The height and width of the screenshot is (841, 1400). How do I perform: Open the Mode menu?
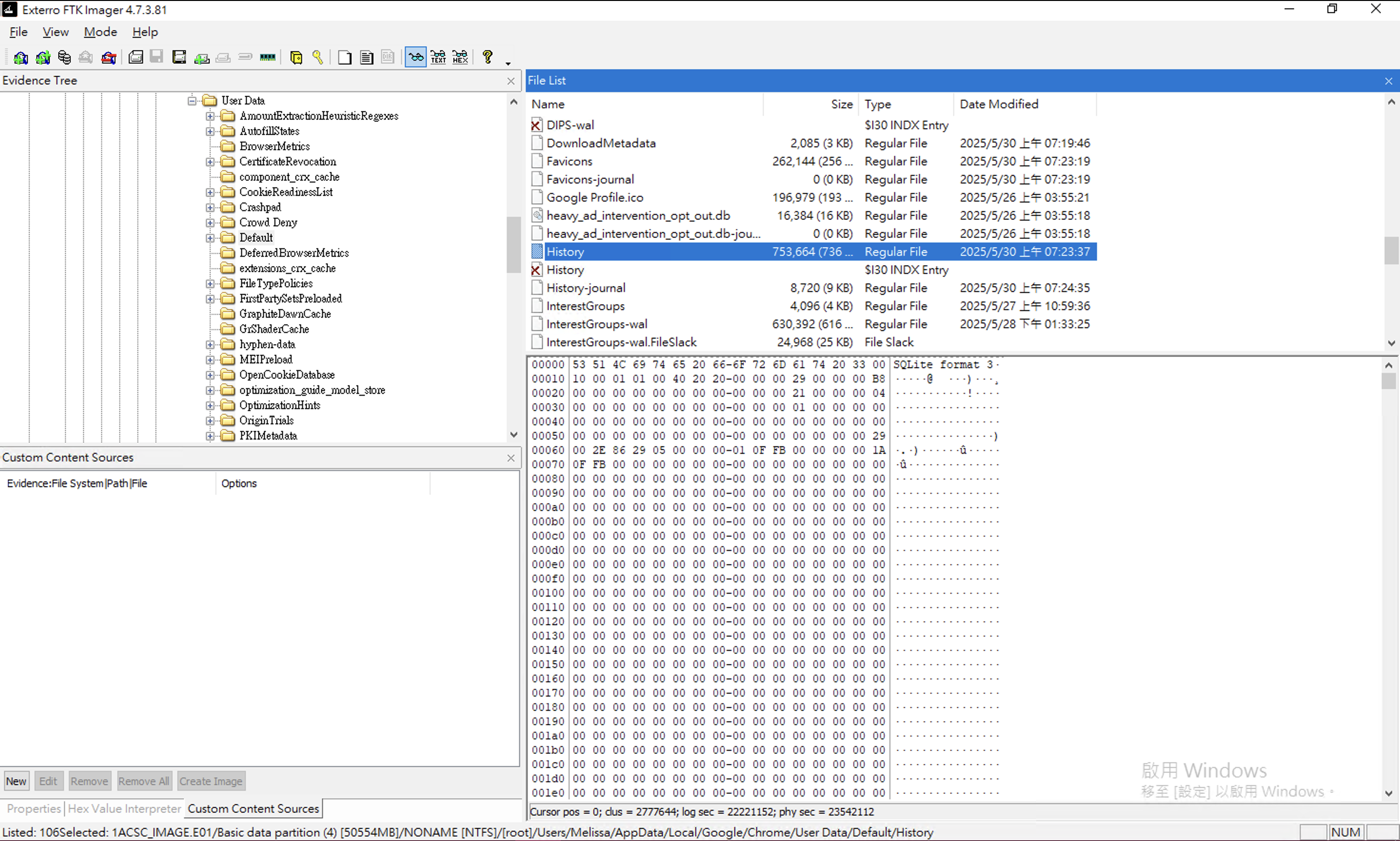[100, 32]
